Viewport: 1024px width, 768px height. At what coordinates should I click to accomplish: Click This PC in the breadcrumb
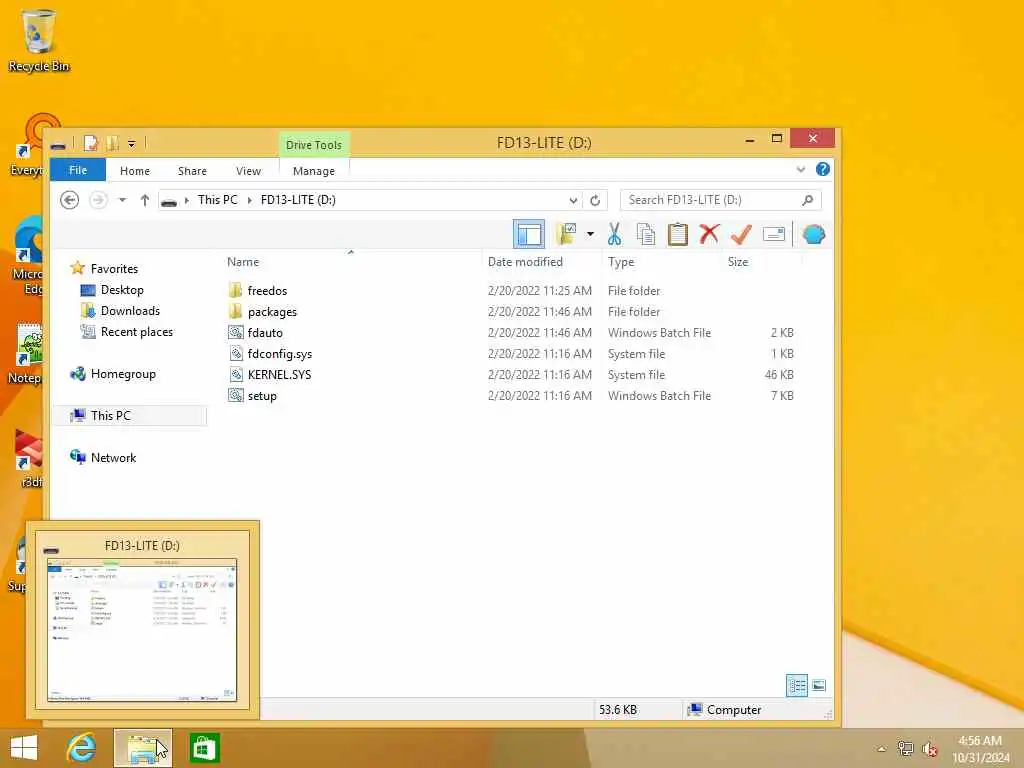click(x=217, y=200)
